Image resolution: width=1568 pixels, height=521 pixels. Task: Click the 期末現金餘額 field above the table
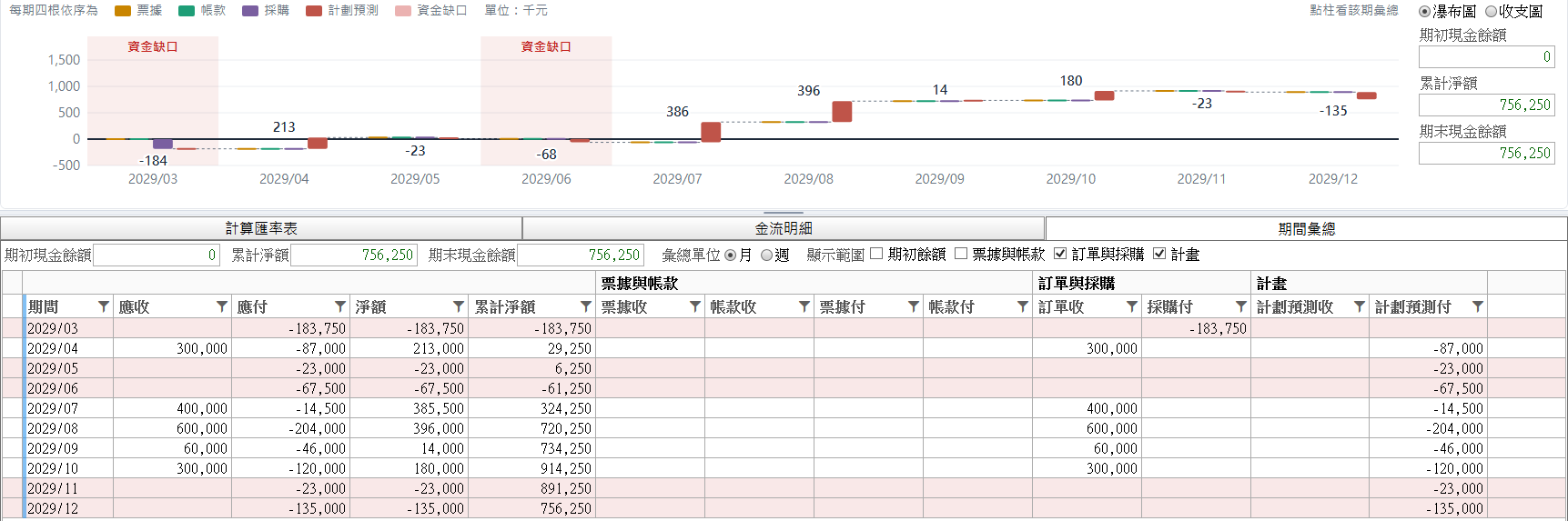[580, 255]
